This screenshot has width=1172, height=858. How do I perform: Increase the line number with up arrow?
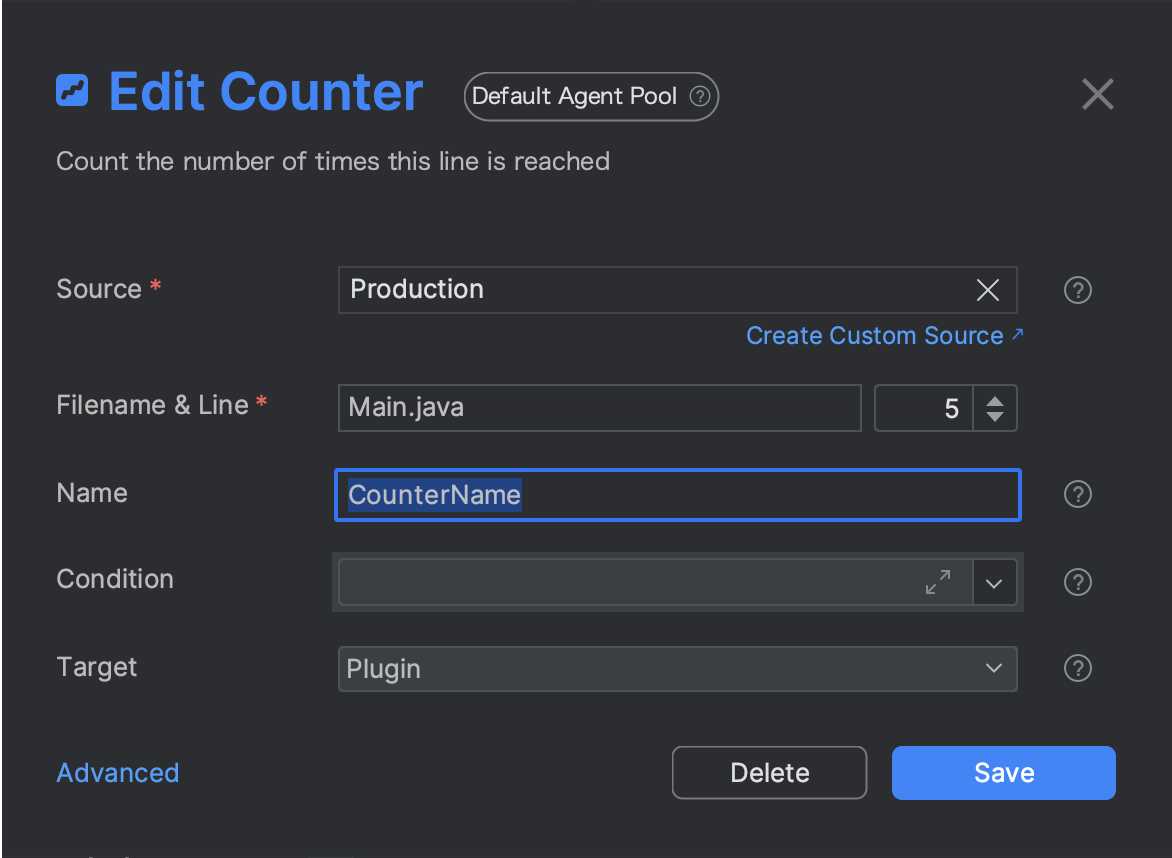(x=995, y=401)
